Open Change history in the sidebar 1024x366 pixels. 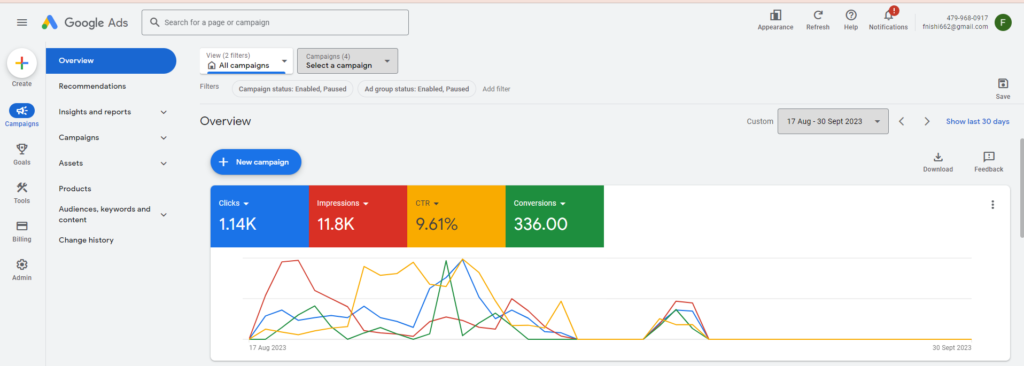click(86, 241)
